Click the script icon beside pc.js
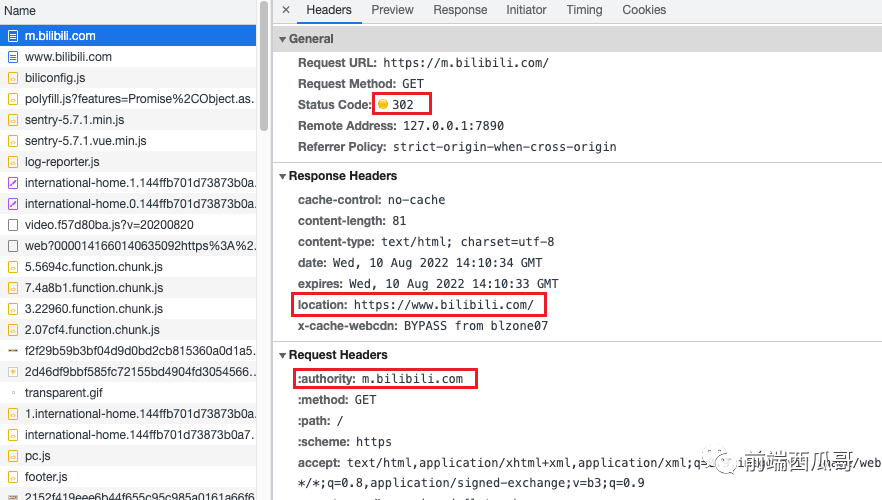 coord(12,456)
